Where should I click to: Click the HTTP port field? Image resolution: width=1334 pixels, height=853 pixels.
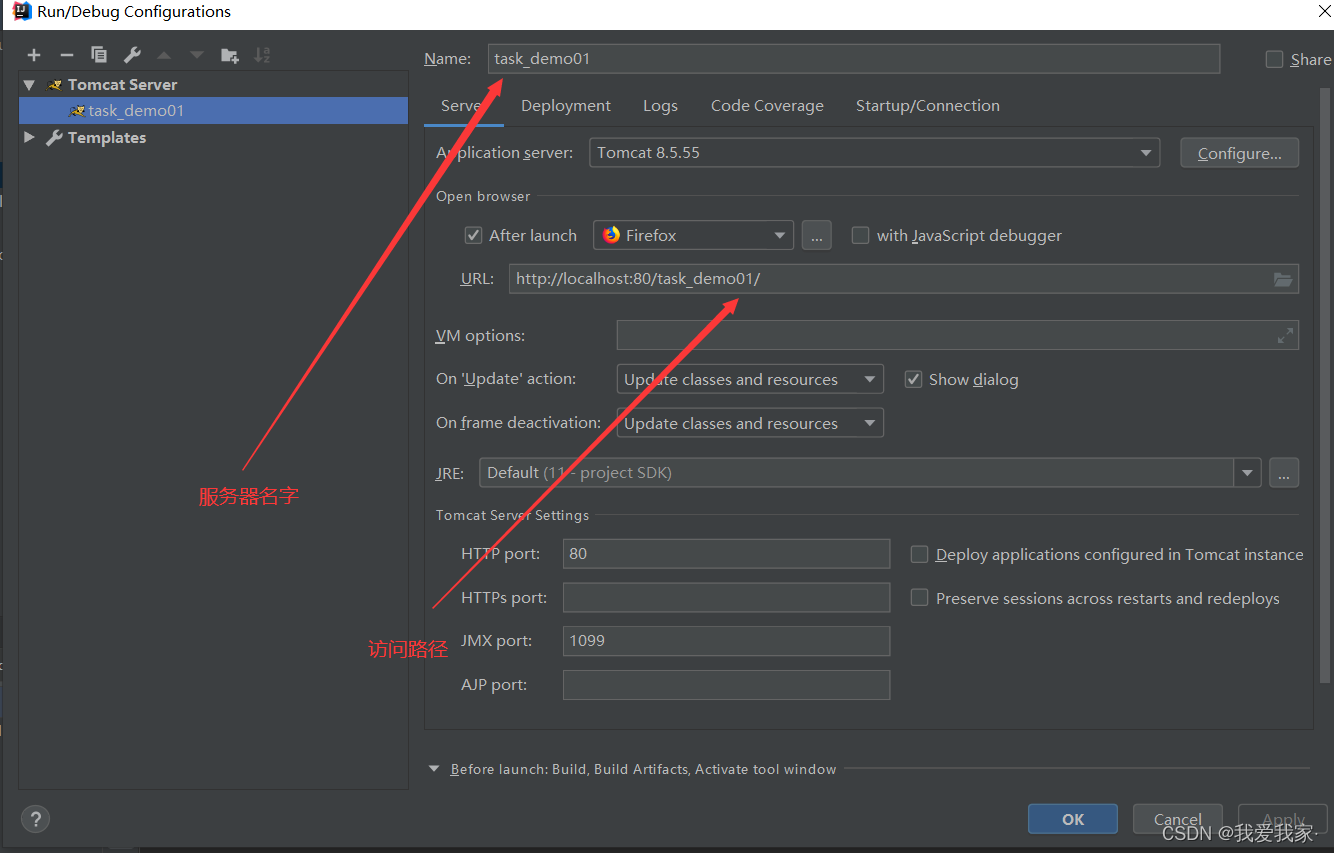(726, 554)
